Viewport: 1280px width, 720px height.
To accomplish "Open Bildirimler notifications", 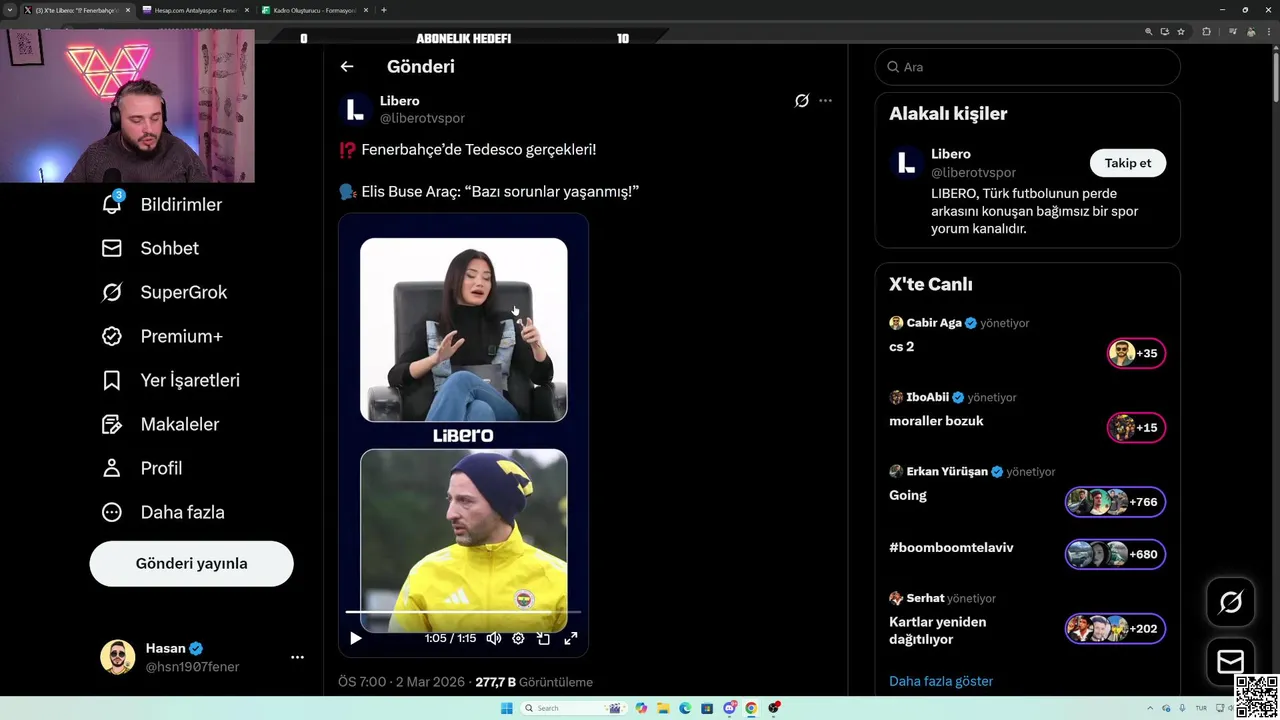I will pos(161,204).
